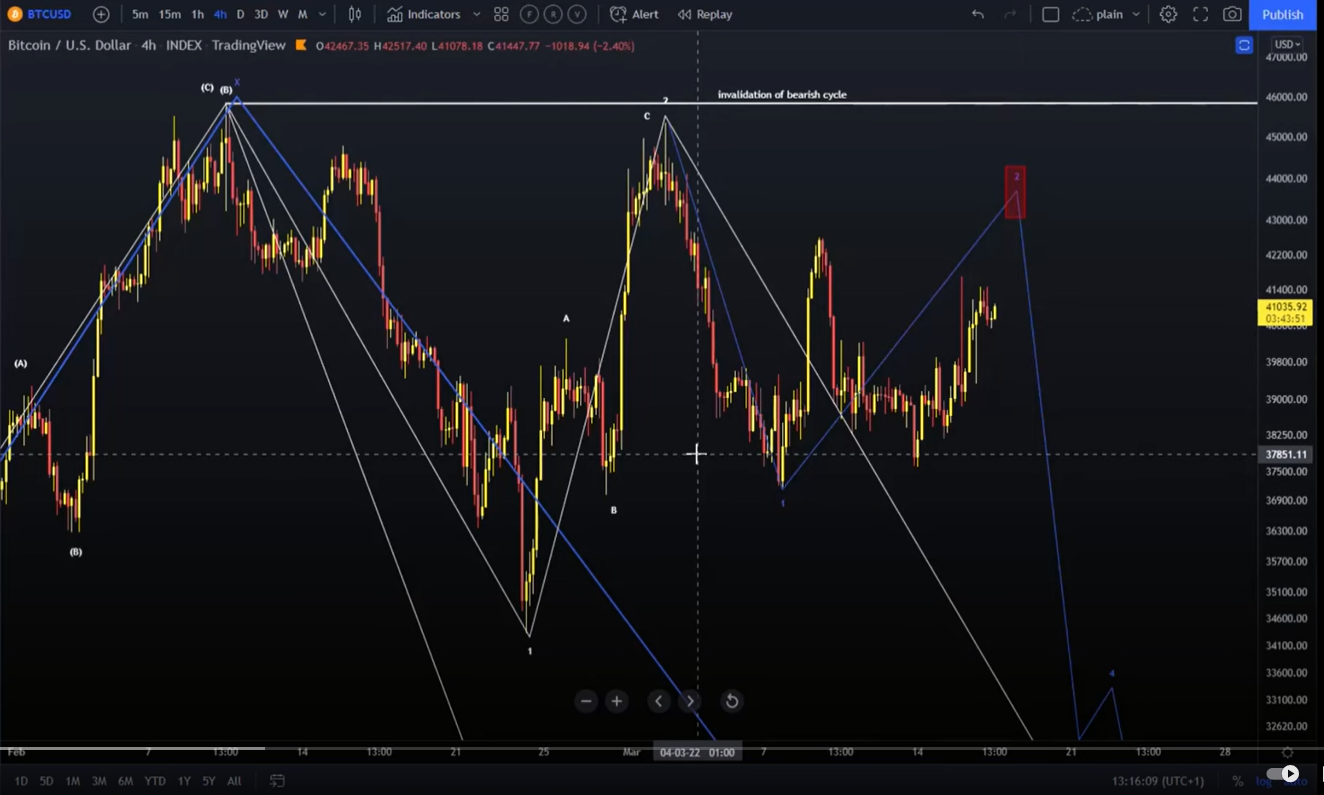Set the date range to YTD
The height and width of the screenshot is (795, 1324).
155,781
